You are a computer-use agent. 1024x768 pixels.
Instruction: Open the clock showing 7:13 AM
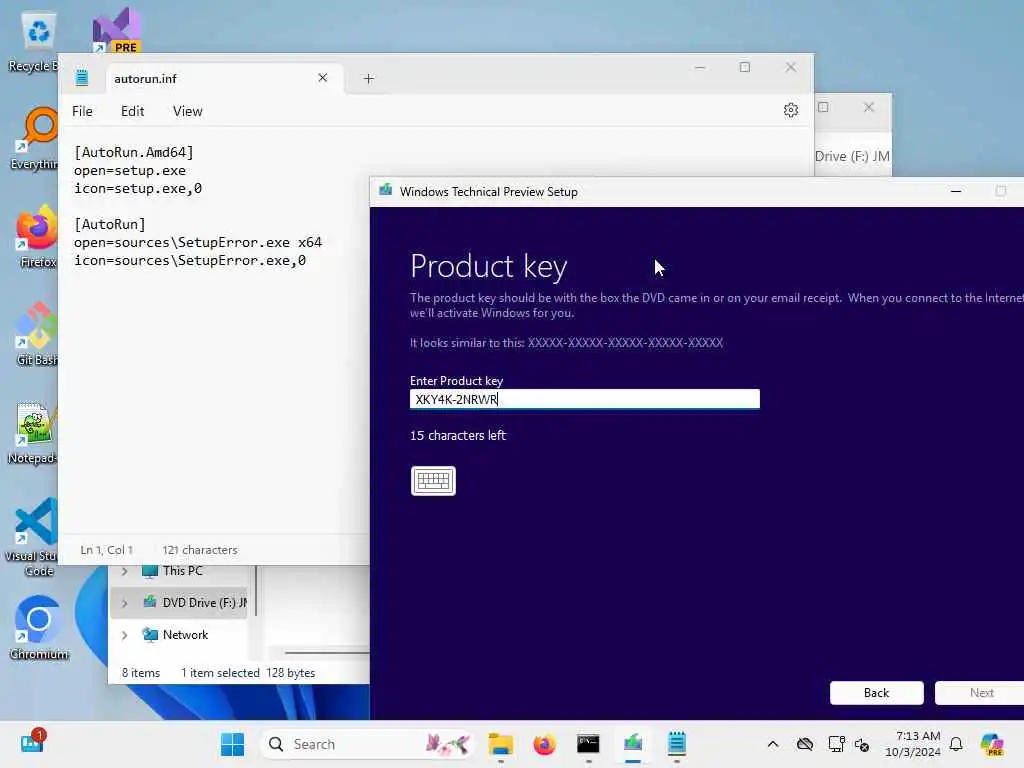(913, 744)
